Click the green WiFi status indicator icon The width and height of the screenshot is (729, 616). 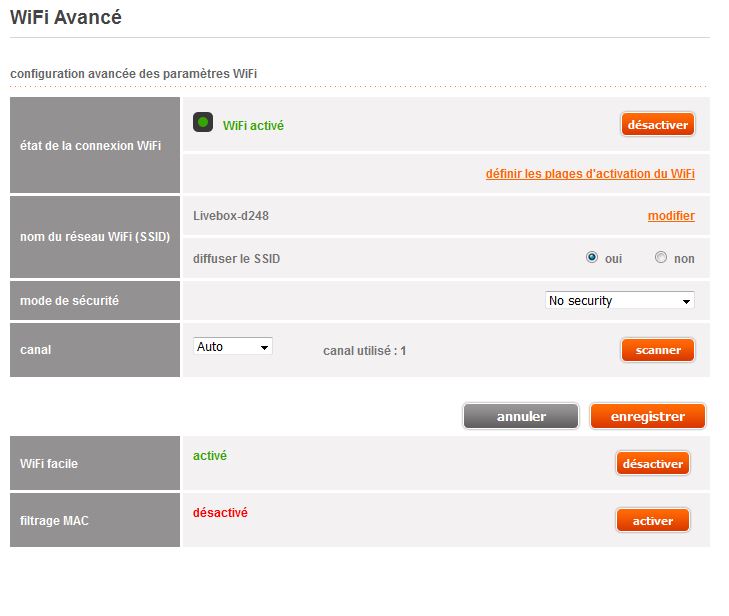203,123
